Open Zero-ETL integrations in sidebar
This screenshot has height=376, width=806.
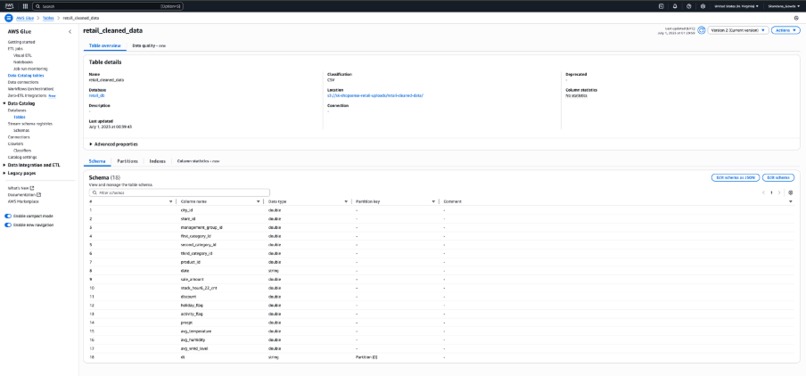[x=27, y=95]
